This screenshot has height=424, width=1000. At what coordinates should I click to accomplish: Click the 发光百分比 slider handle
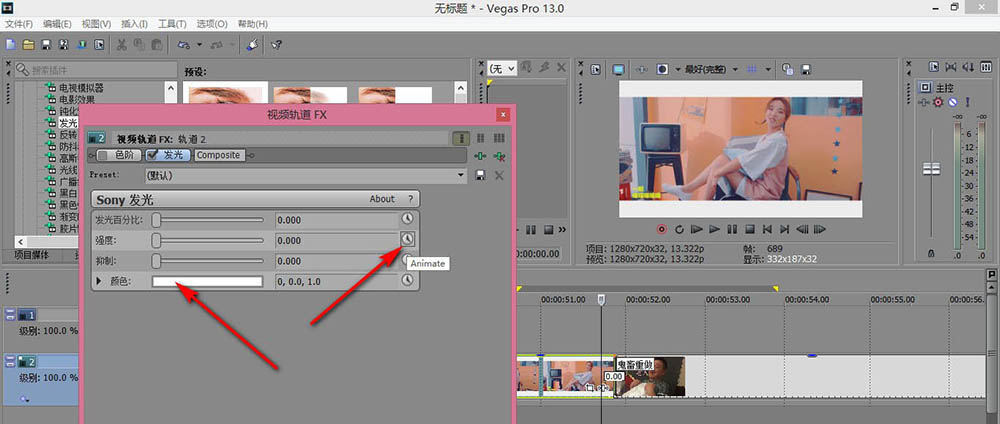pos(156,219)
